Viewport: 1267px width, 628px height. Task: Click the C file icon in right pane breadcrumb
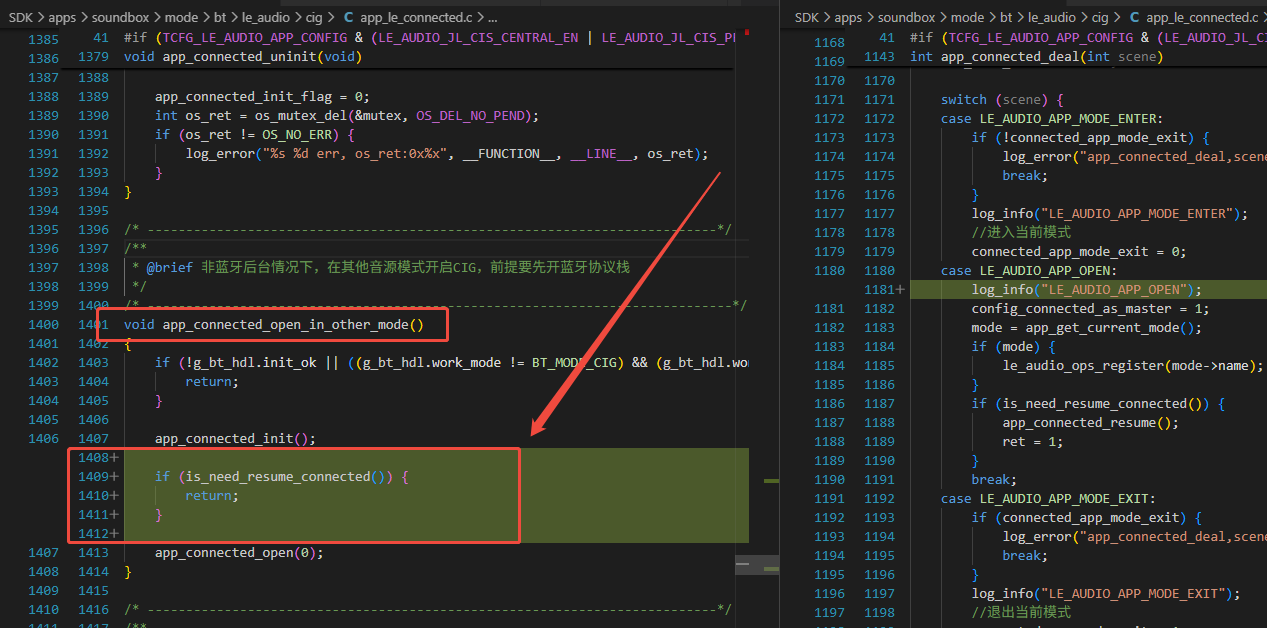click(x=1134, y=17)
